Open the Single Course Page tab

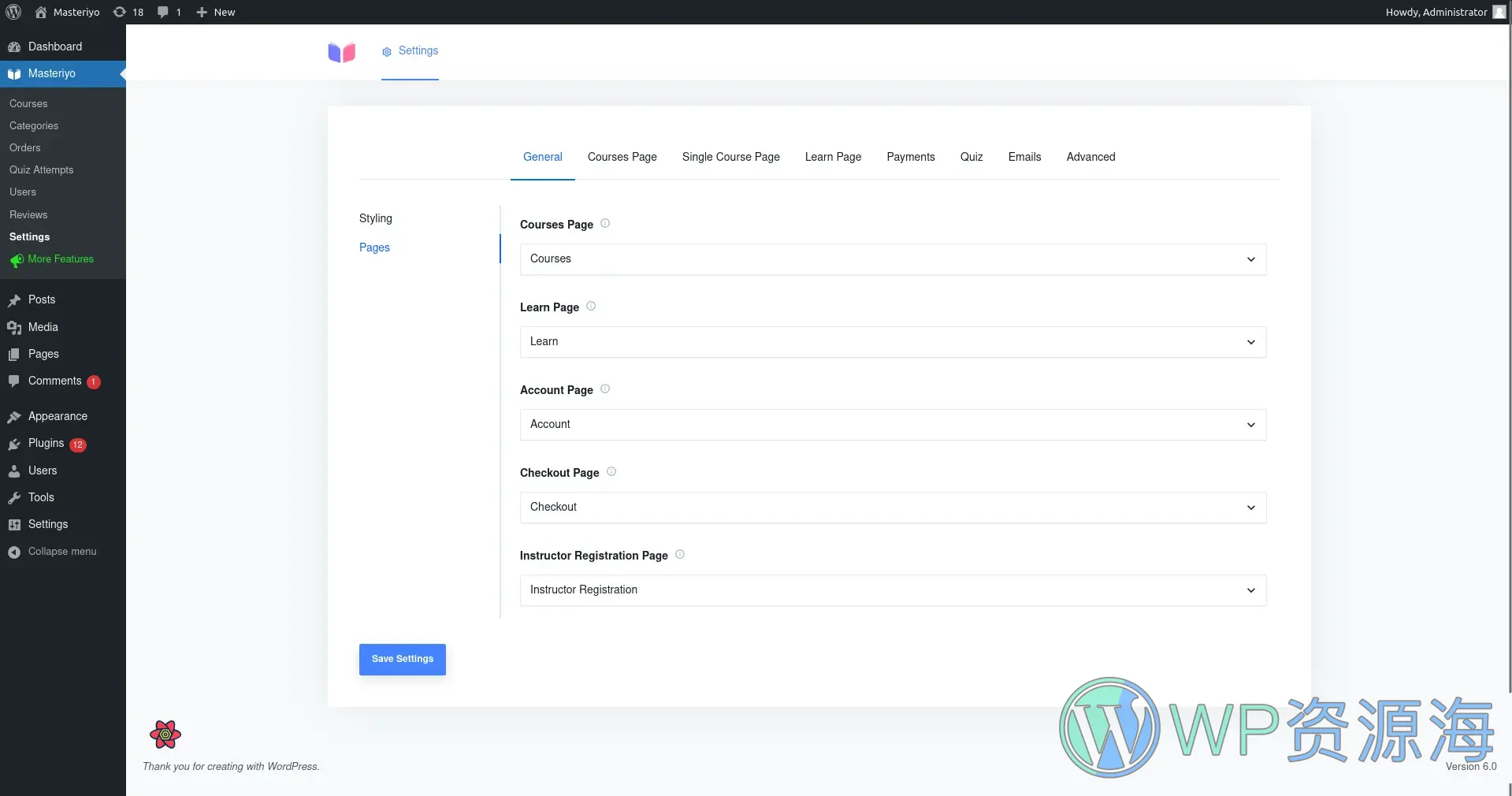click(730, 157)
